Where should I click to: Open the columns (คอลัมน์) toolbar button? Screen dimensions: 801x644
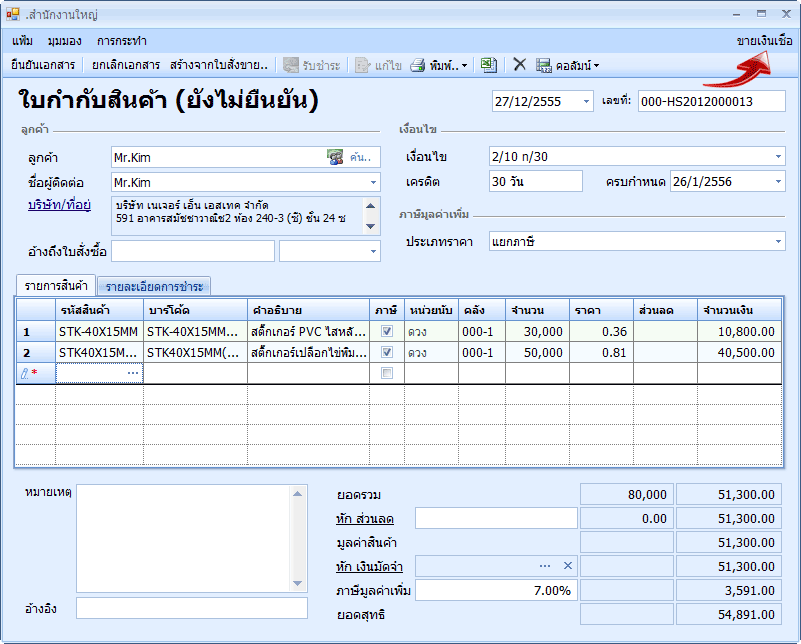[x=567, y=65]
